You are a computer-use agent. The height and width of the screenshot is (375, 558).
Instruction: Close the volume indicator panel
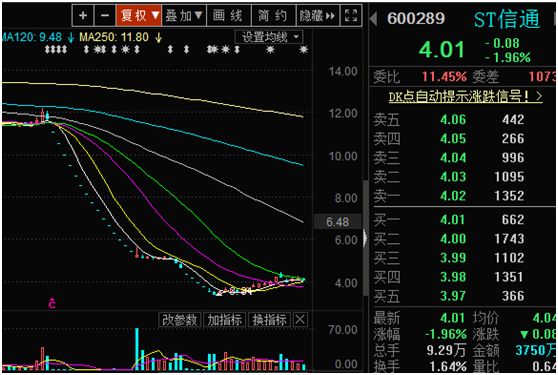tap(300, 319)
